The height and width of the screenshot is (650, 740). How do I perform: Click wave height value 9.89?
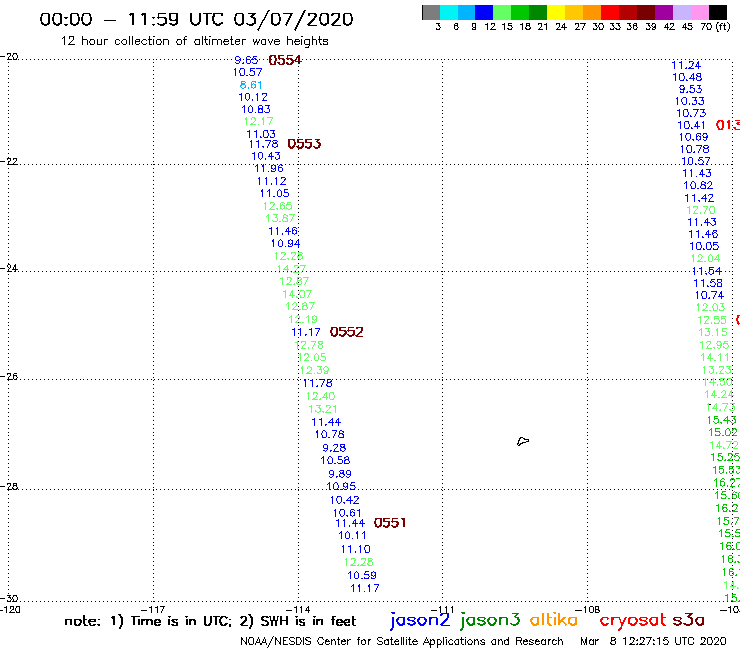(x=340, y=473)
